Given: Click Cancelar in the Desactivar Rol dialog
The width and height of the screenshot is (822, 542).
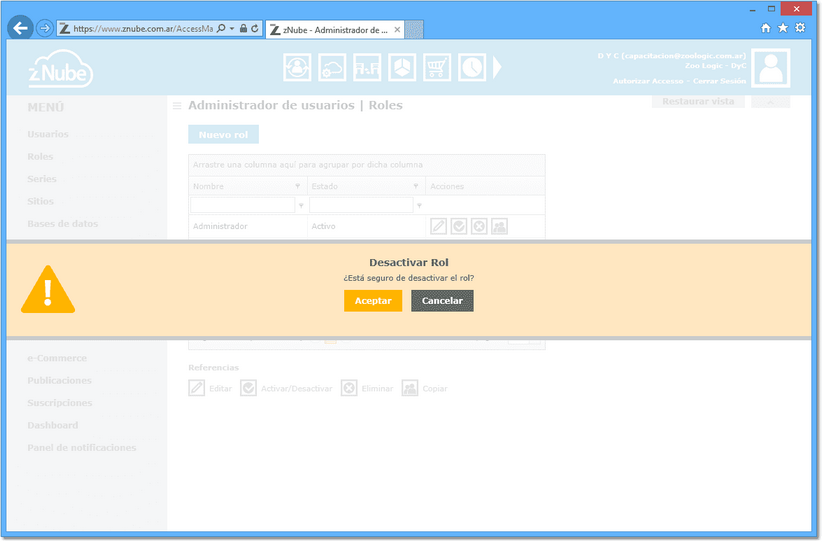Looking at the screenshot, I should pos(442,301).
